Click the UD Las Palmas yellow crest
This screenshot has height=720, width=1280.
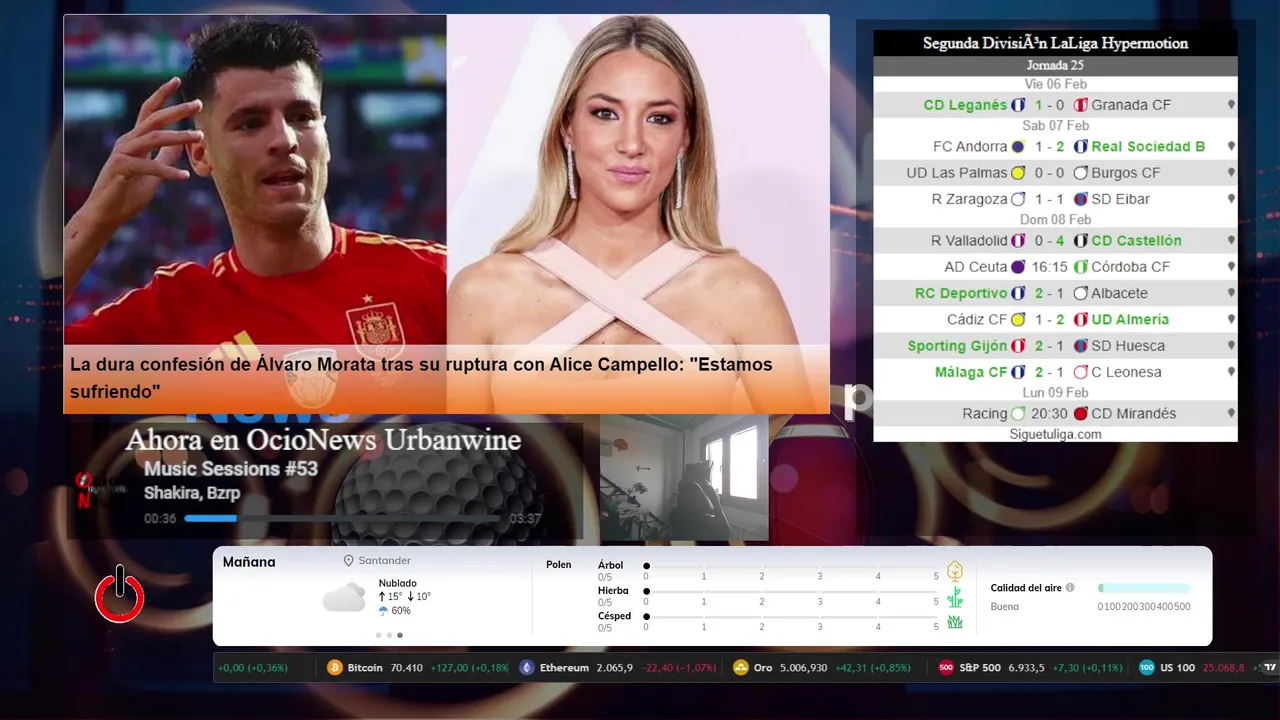tap(1018, 173)
